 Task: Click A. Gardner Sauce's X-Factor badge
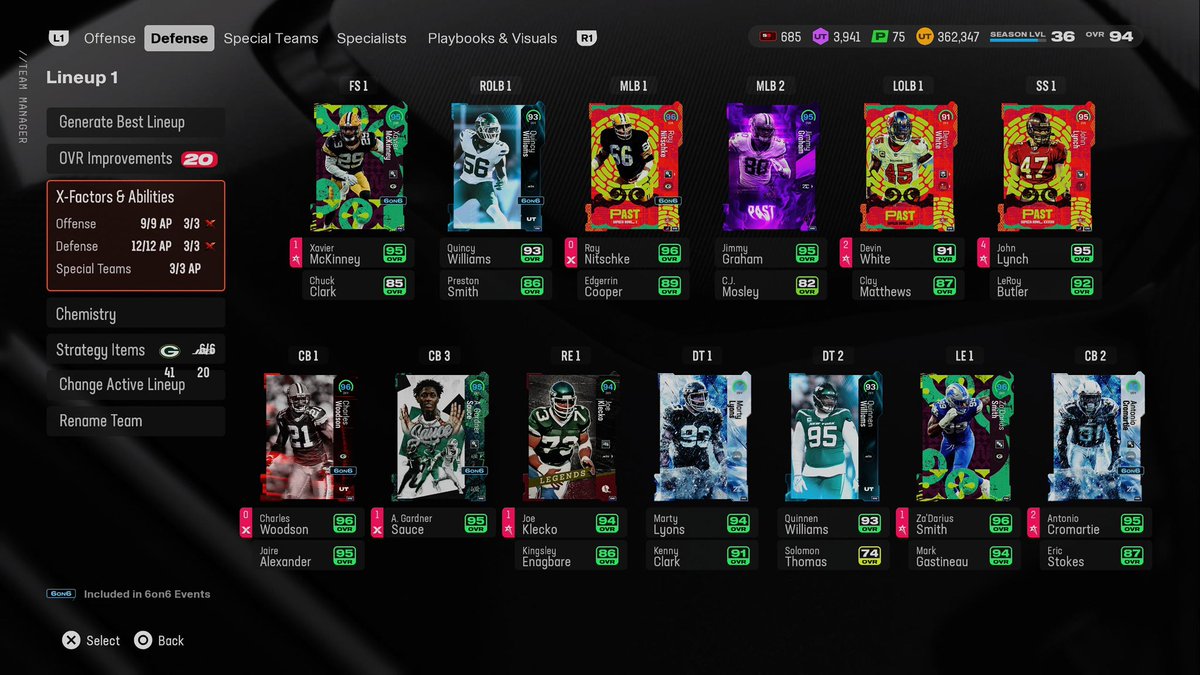click(x=378, y=523)
